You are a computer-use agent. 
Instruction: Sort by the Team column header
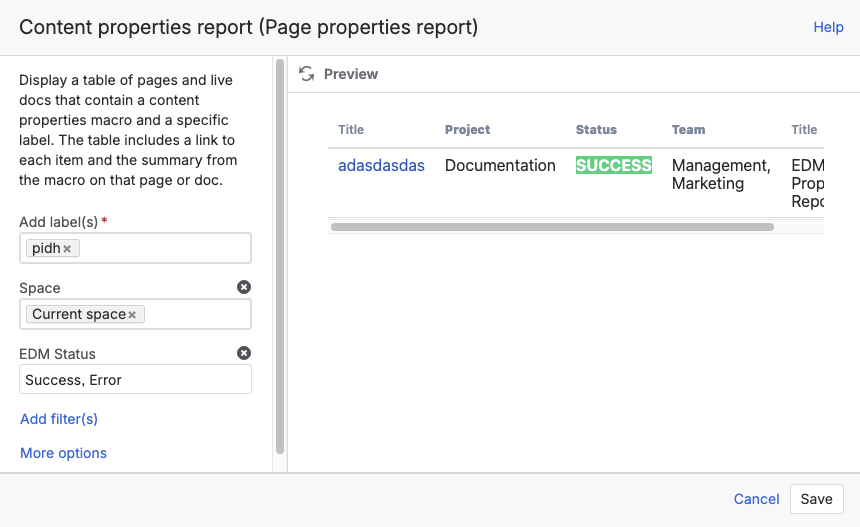pos(688,129)
